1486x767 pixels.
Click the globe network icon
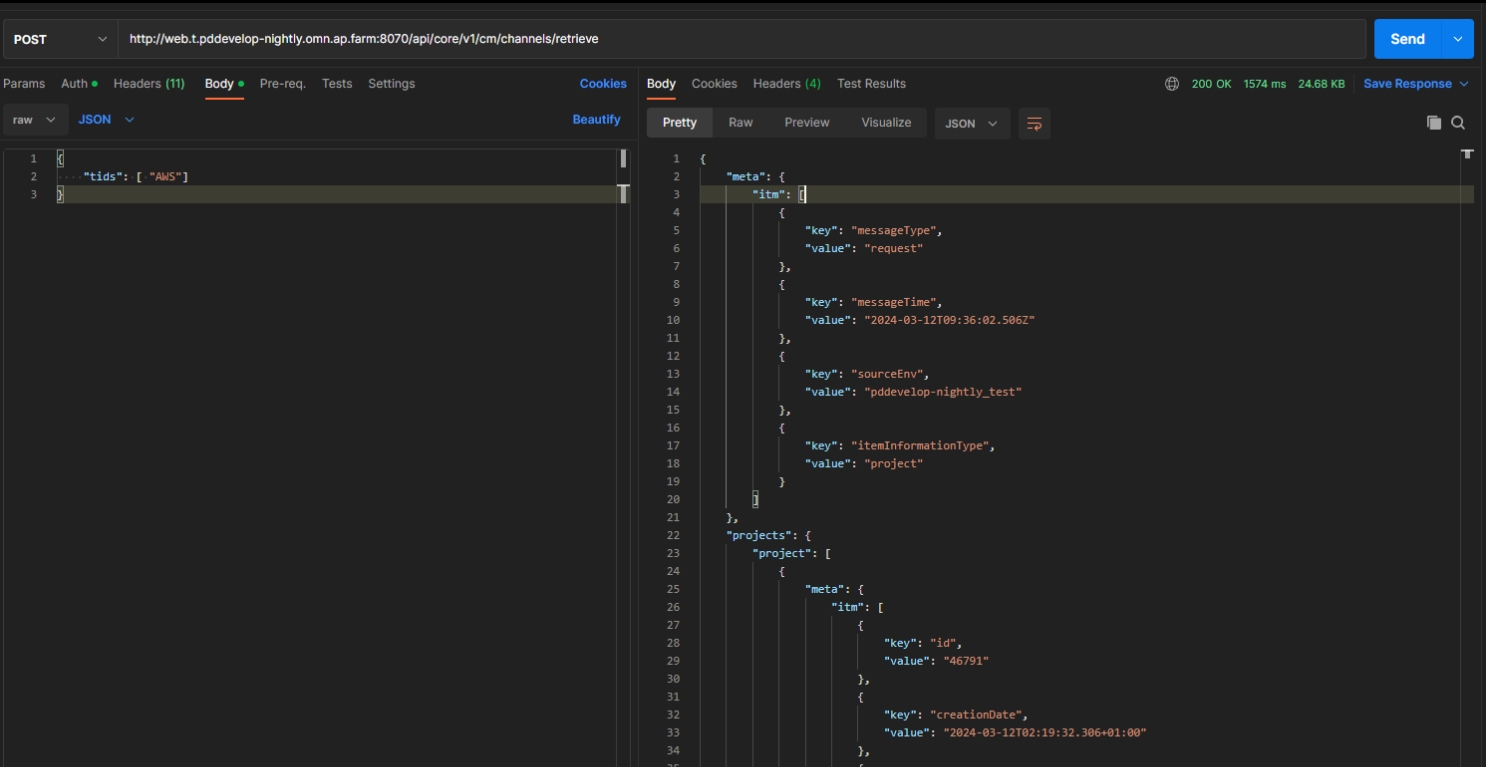[1172, 84]
